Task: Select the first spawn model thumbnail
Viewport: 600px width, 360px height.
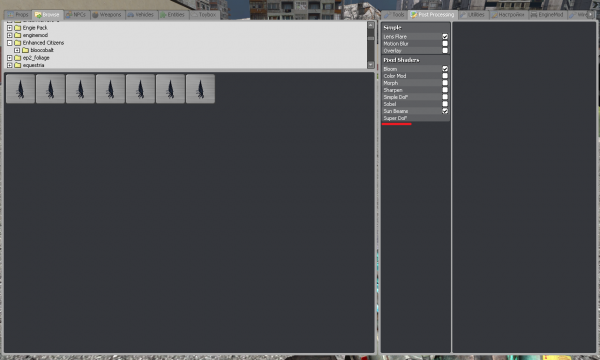Action: click(x=20, y=89)
